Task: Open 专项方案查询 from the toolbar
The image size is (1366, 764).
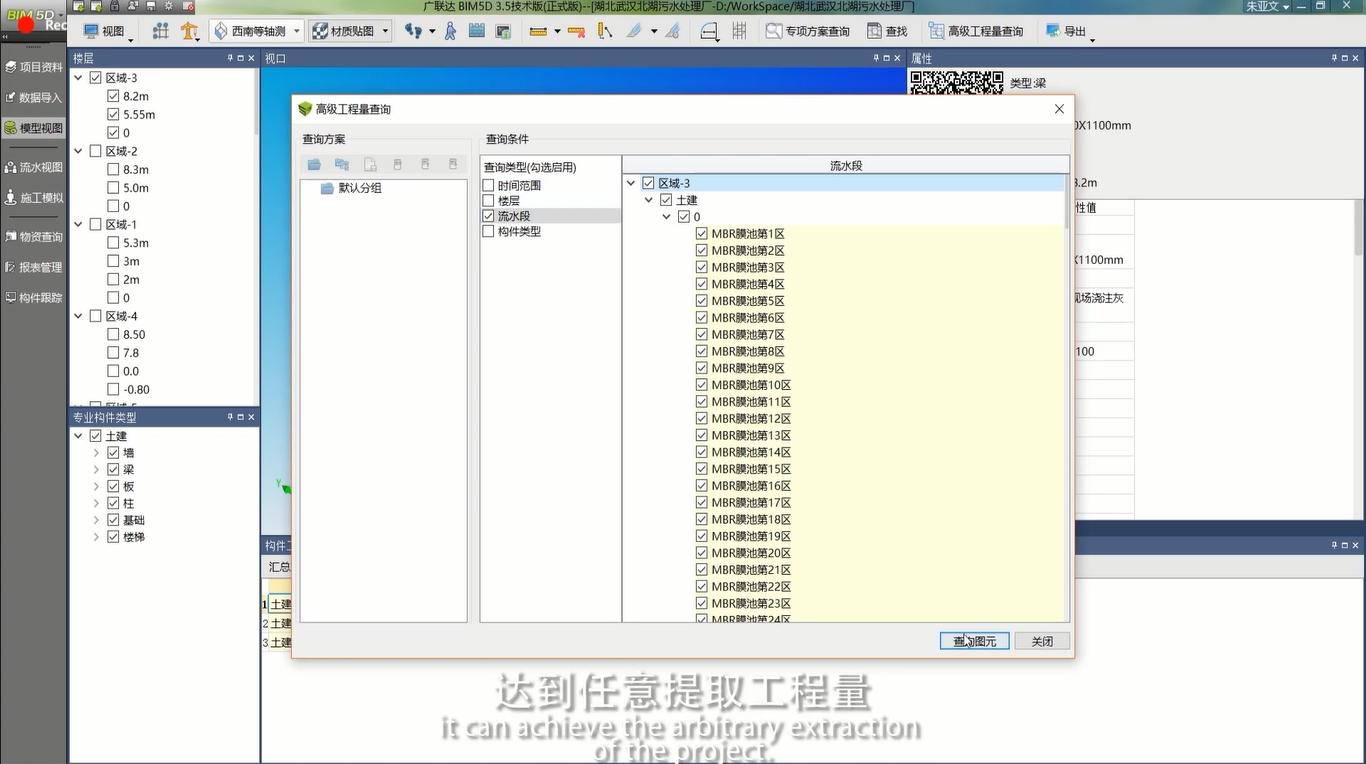Action: tap(808, 31)
